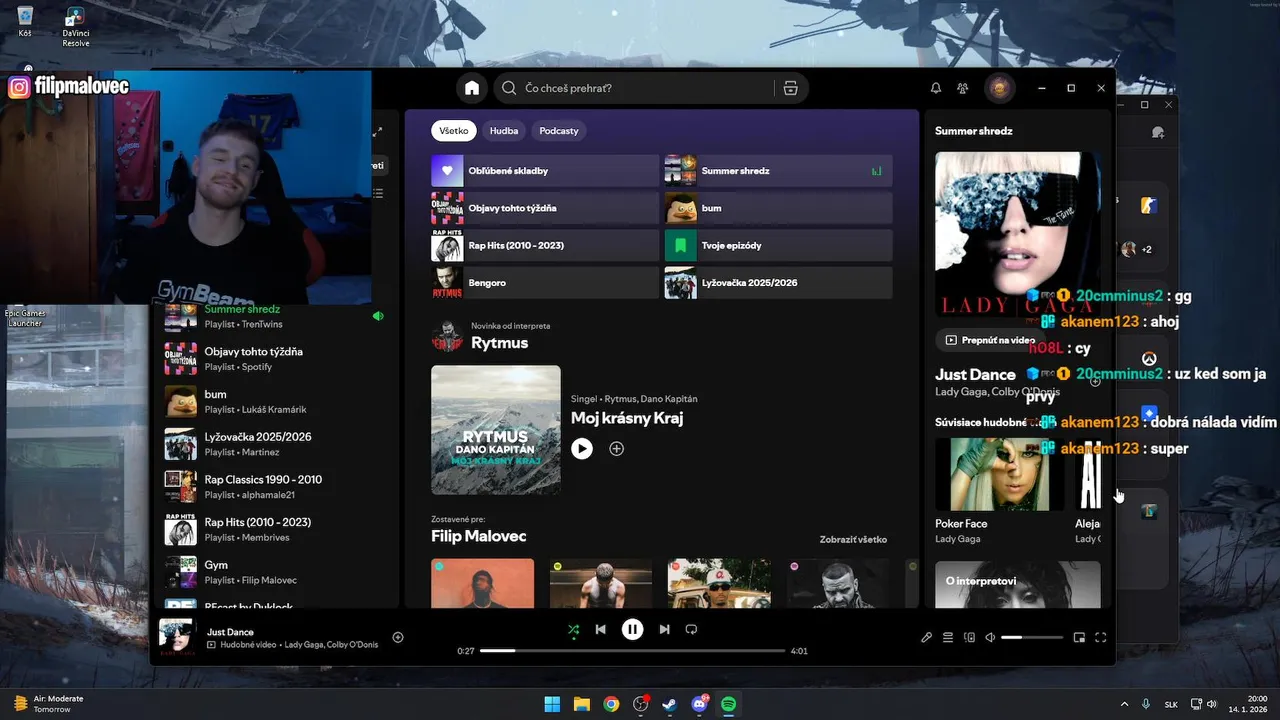Click Spotify icon in taskbar
The image size is (1280, 720).
click(x=729, y=704)
